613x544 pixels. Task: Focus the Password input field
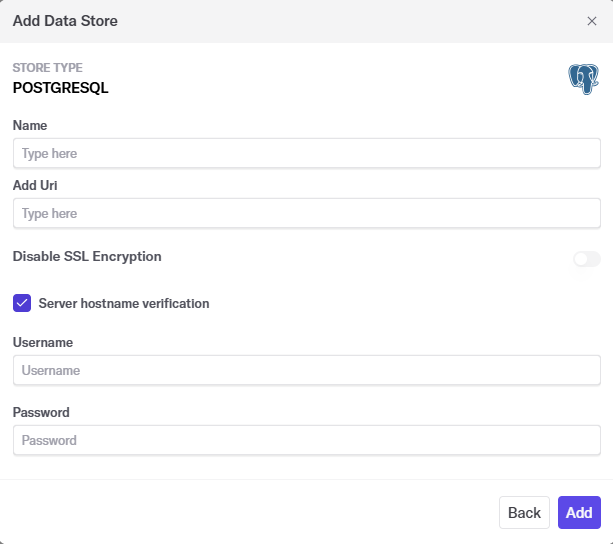[306, 440]
